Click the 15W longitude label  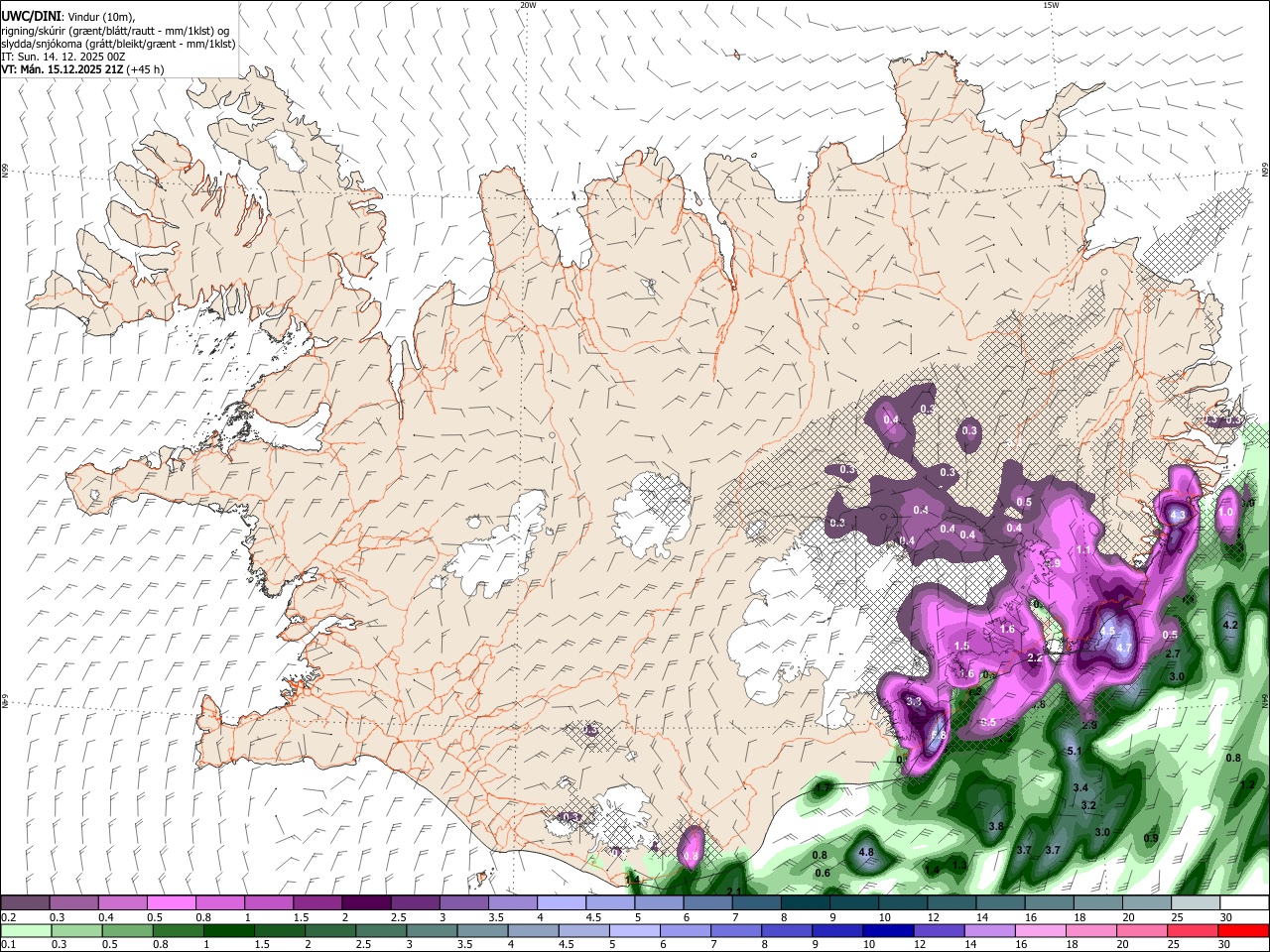coord(1051,5)
